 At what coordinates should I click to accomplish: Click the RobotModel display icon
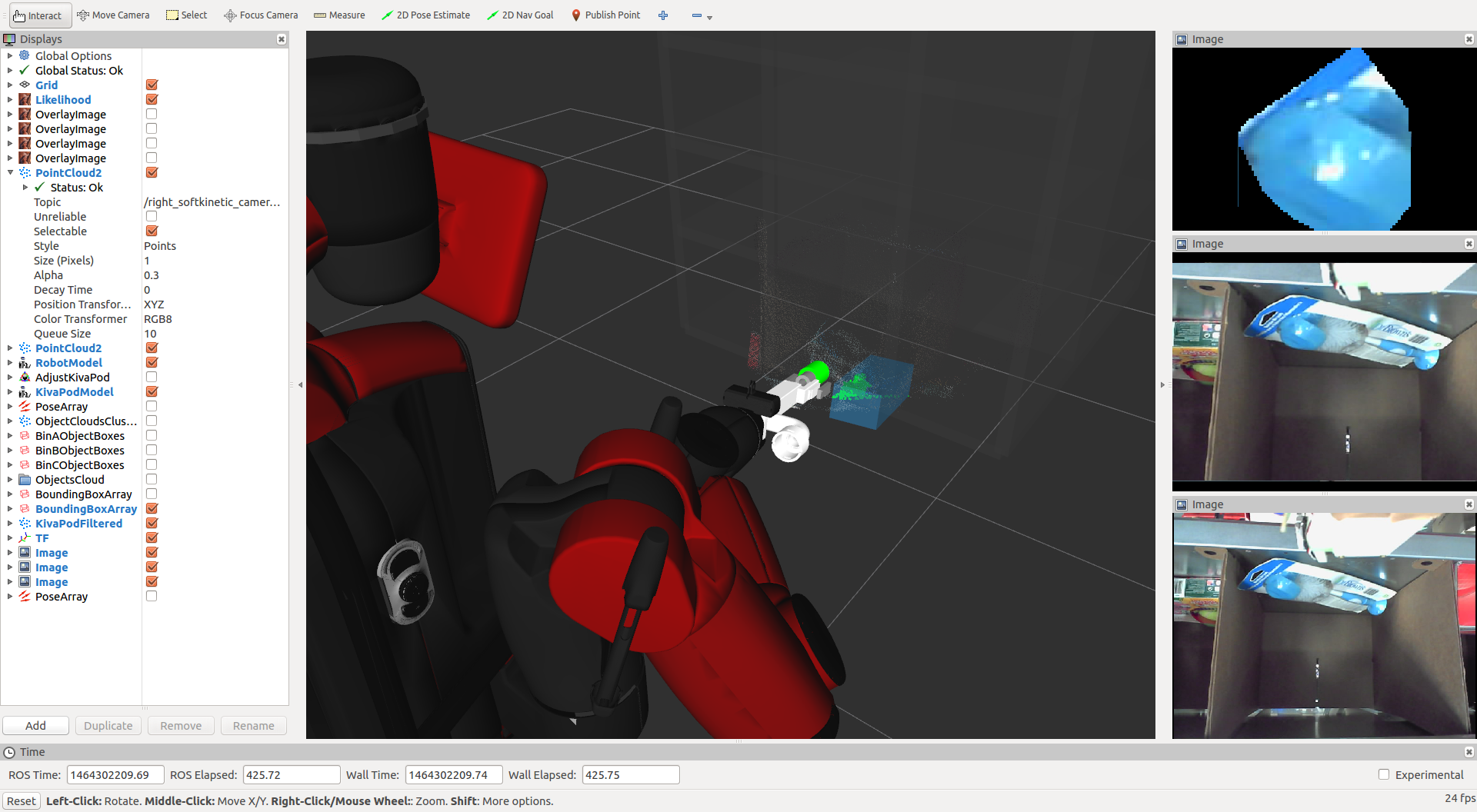click(x=25, y=362)
